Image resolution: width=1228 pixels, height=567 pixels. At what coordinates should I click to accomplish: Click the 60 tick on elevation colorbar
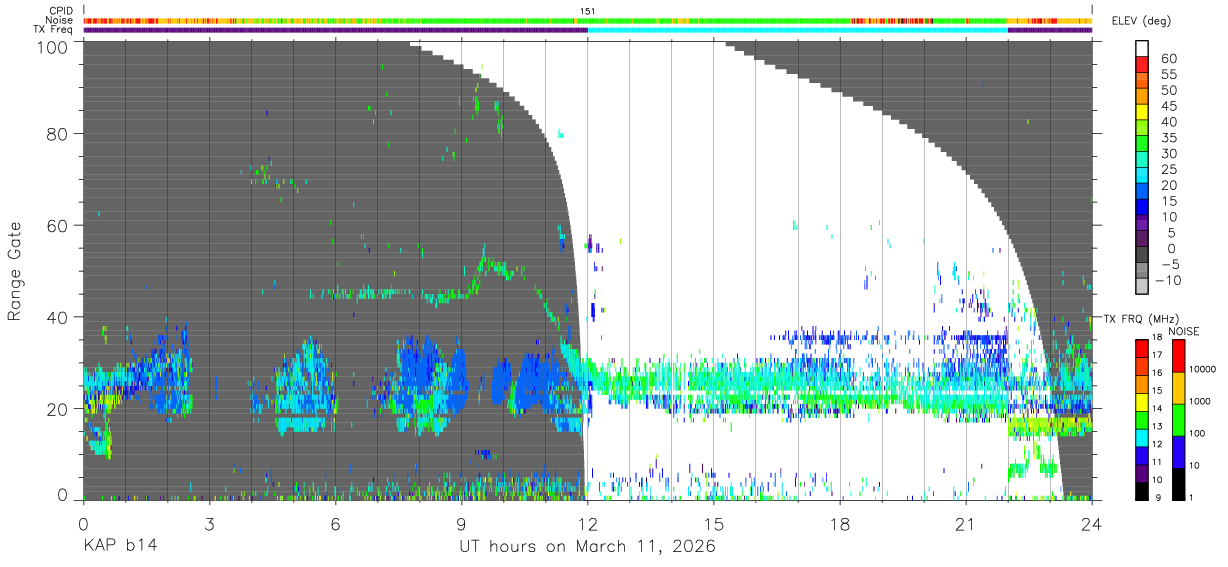[1170, 59]
